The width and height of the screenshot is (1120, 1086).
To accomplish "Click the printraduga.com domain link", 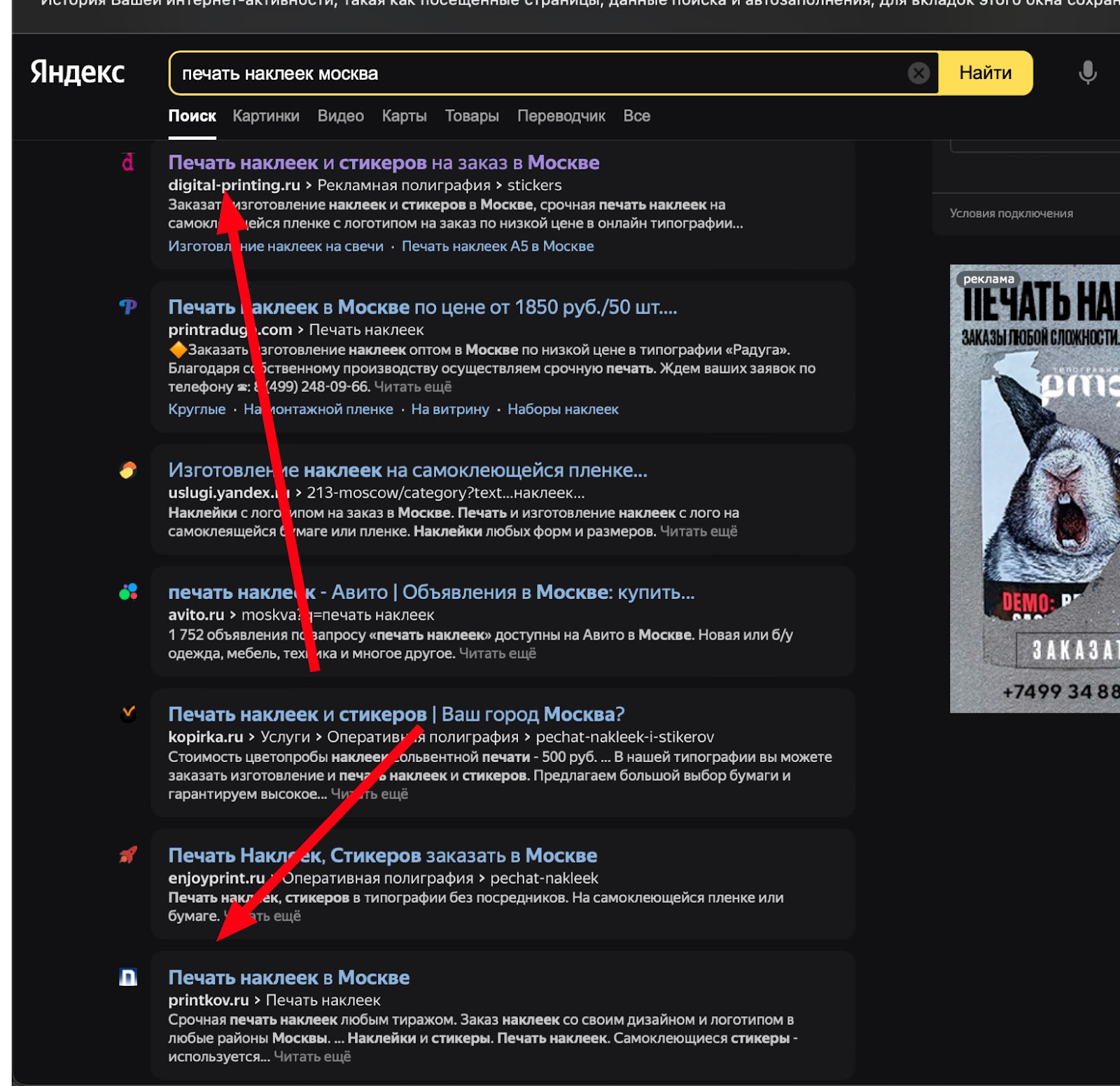I will click(230, 330).
